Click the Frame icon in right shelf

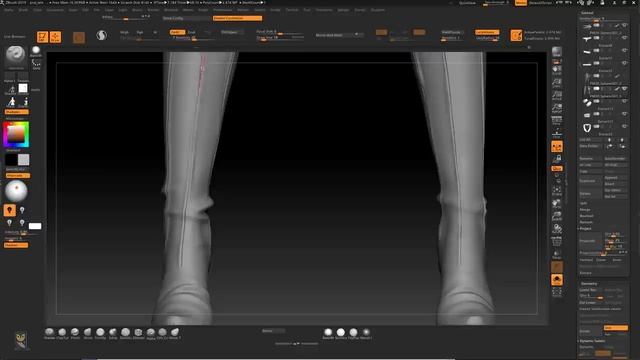coord(557,190)
